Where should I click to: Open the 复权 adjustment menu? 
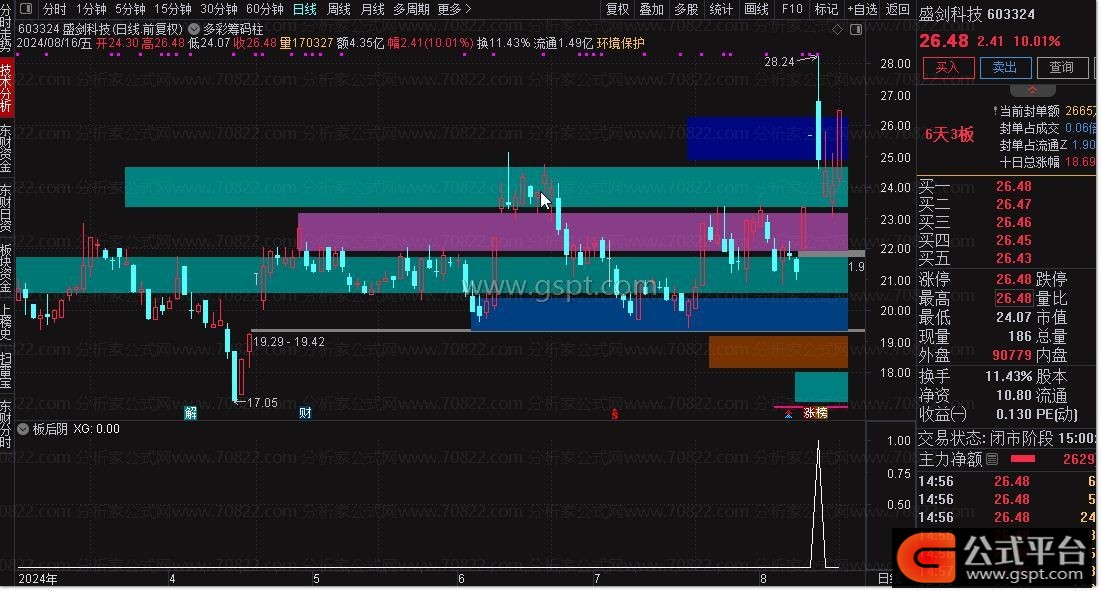617,9
